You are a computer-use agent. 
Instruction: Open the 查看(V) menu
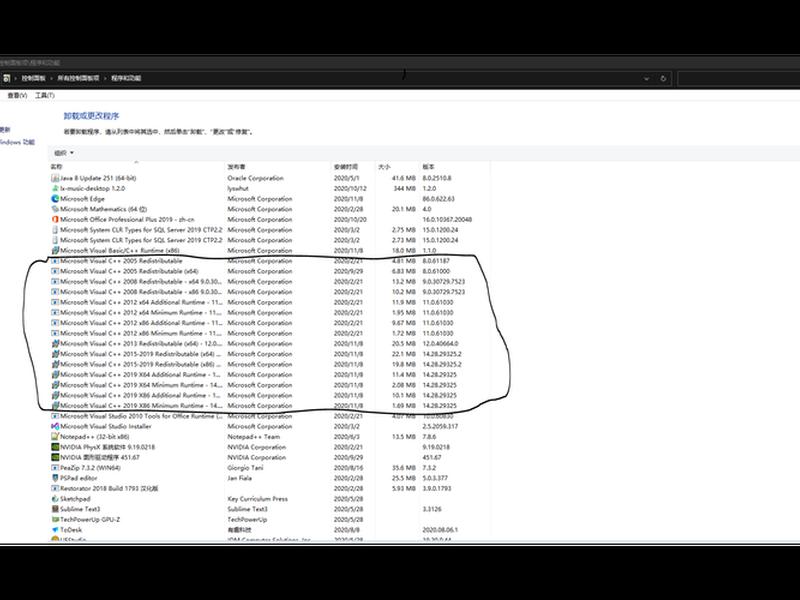tap(17, 95)
